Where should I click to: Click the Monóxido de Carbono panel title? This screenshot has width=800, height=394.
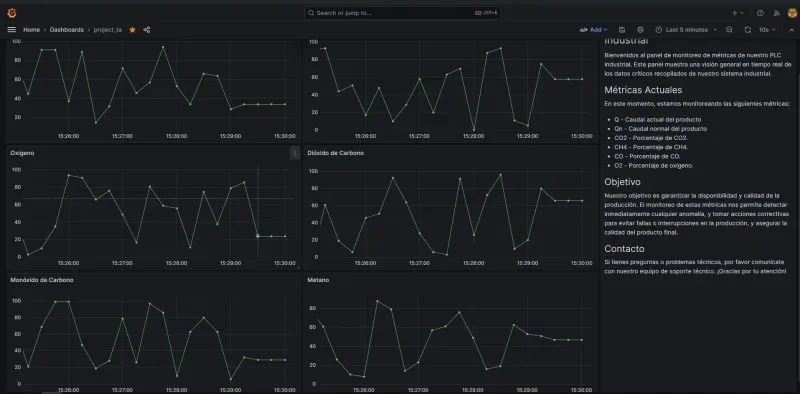42,280
